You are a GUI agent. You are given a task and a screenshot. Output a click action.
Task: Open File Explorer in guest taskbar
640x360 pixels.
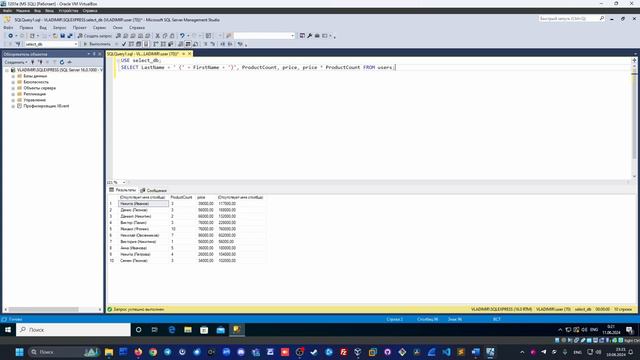(188, 330)
